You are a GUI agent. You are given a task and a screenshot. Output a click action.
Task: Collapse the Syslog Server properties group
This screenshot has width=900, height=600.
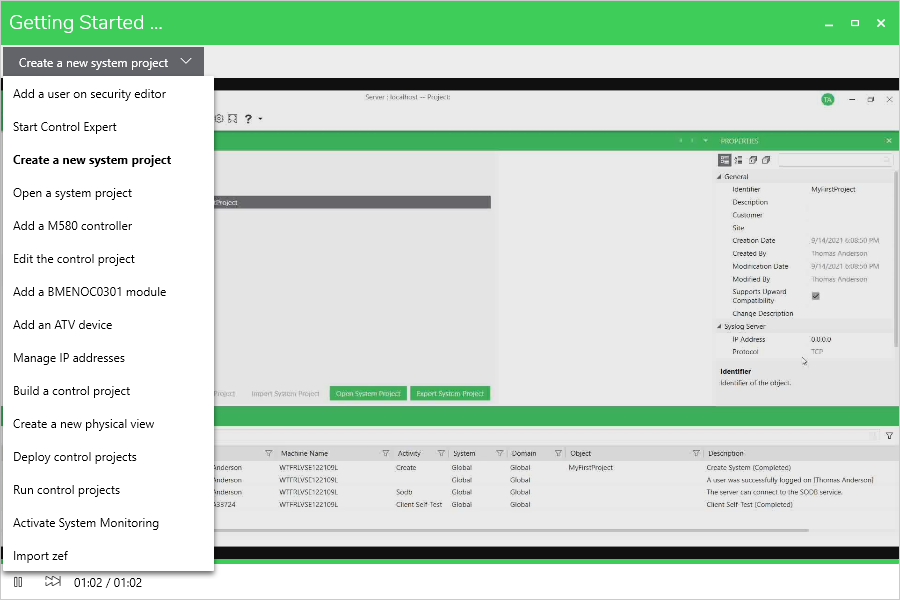[x=719, y=326]
